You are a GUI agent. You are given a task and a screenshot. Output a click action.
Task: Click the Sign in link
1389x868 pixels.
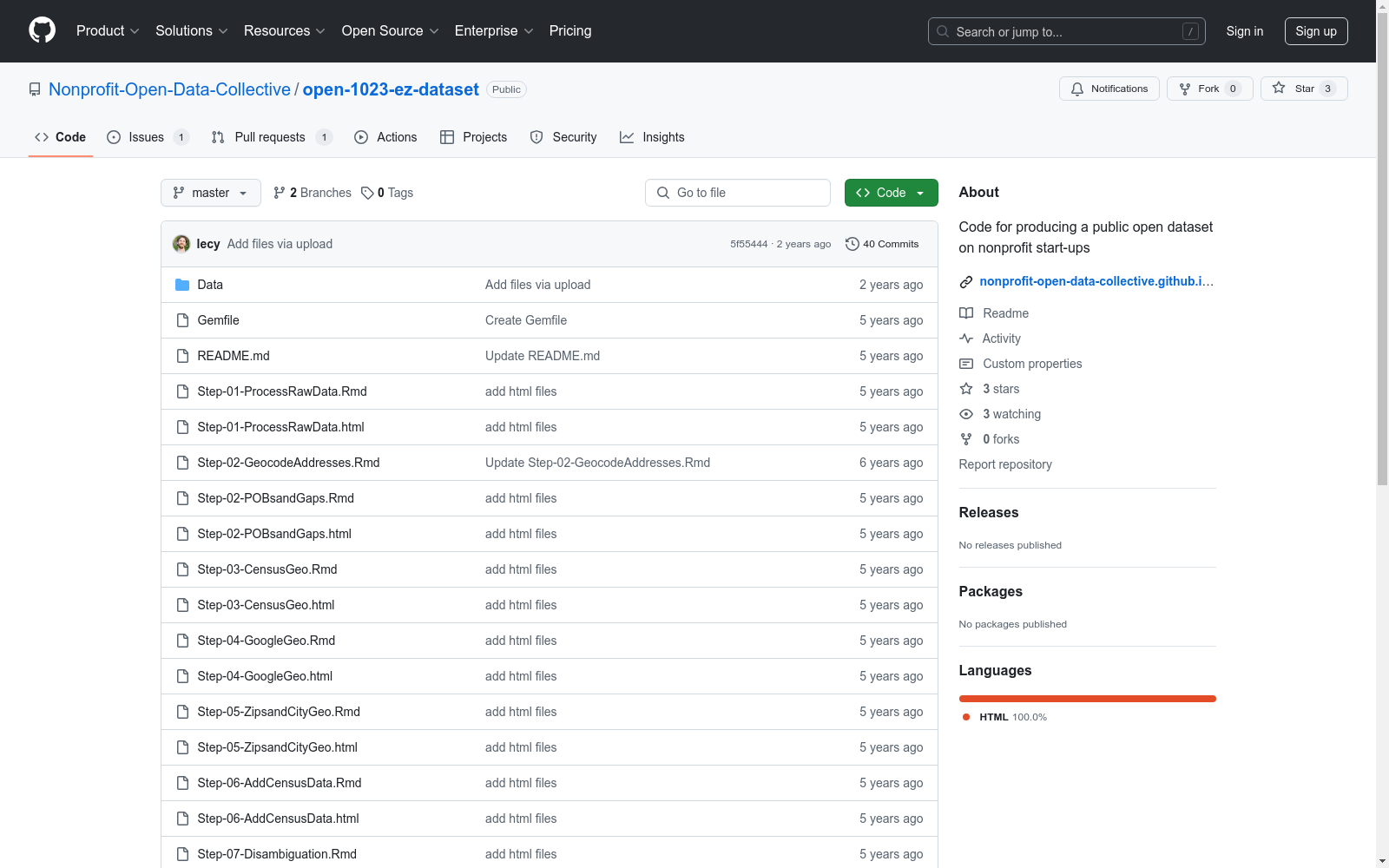pos(1244,31)
